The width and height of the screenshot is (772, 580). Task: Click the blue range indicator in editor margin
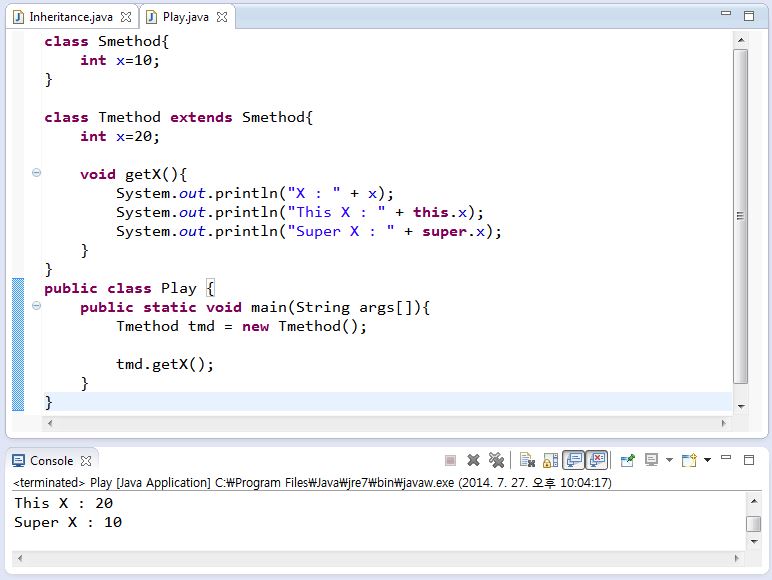[x=18, y=344]
